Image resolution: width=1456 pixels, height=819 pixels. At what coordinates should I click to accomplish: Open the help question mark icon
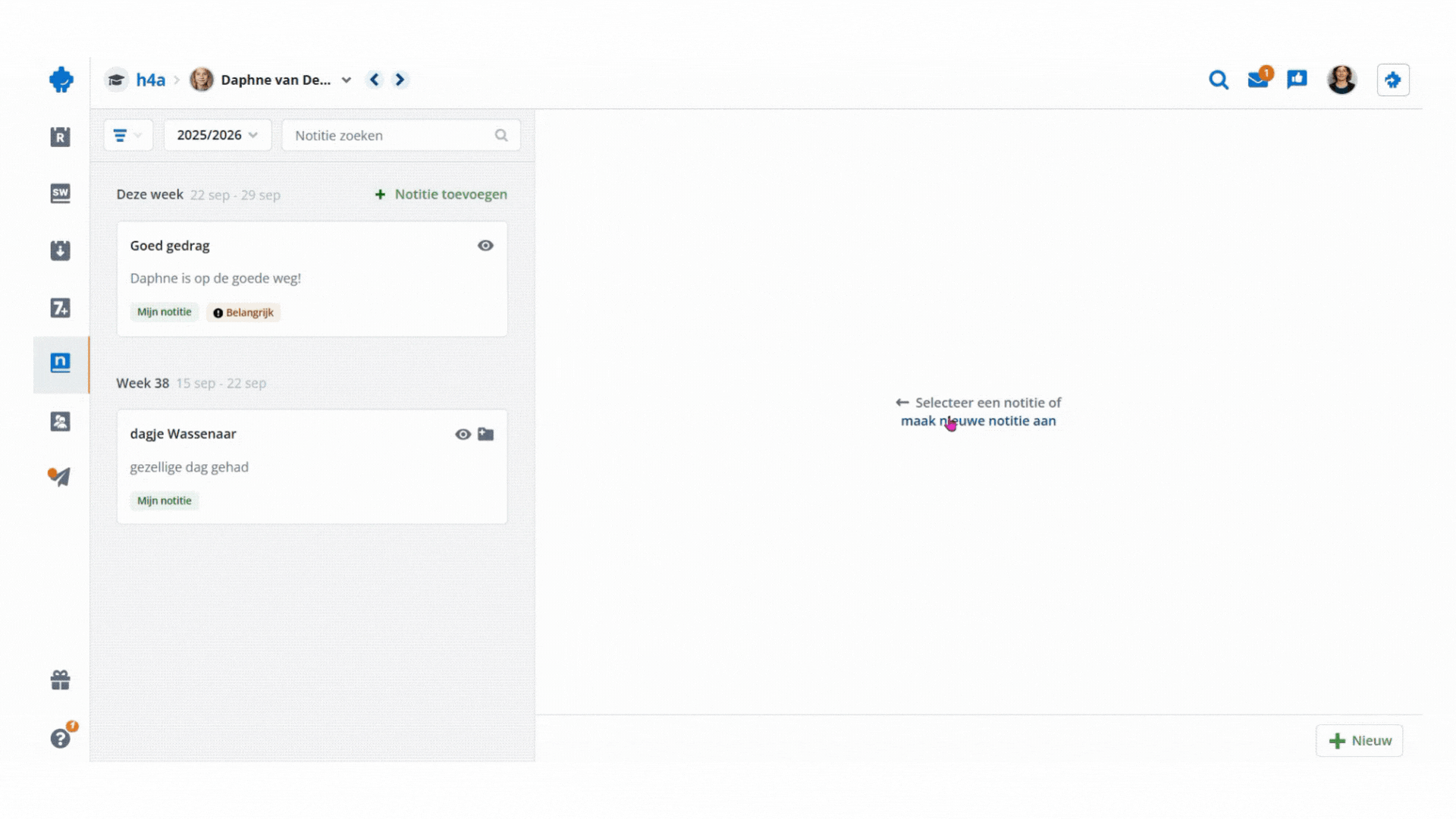coord(60,738)
